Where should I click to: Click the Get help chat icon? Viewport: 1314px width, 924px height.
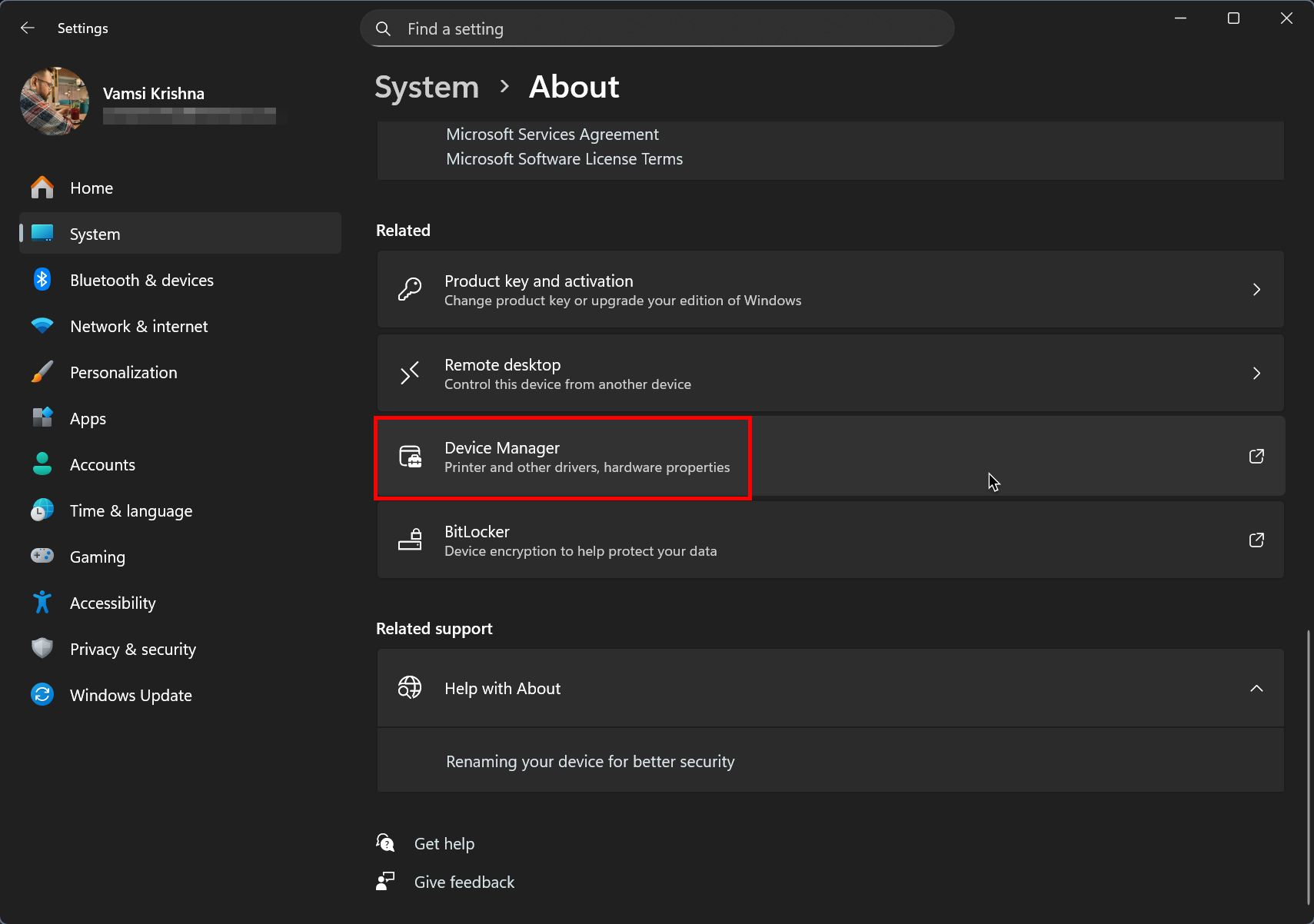(x=385, y=843)
